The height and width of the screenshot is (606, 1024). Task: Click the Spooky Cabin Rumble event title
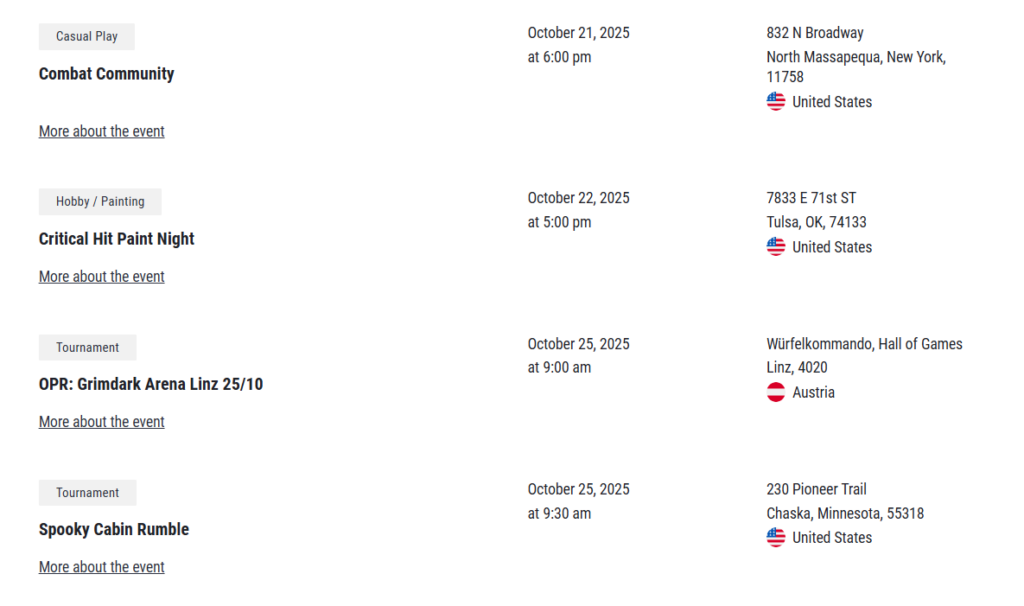[114, 529]
